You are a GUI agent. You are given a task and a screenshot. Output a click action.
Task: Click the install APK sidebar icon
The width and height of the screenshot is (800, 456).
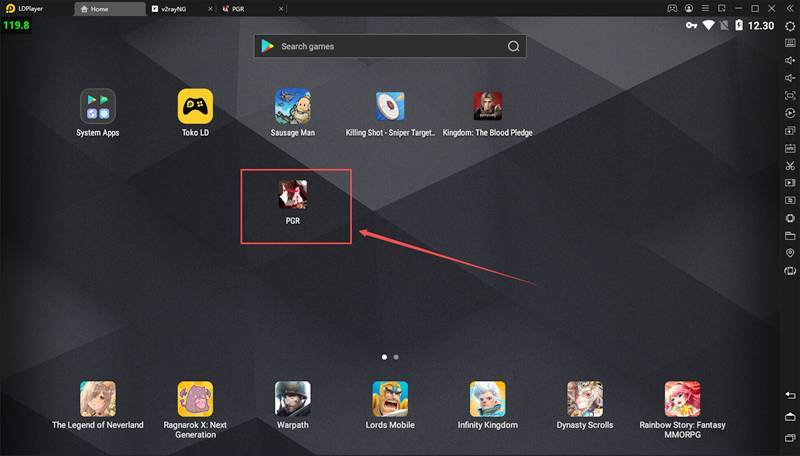[790, 148]
